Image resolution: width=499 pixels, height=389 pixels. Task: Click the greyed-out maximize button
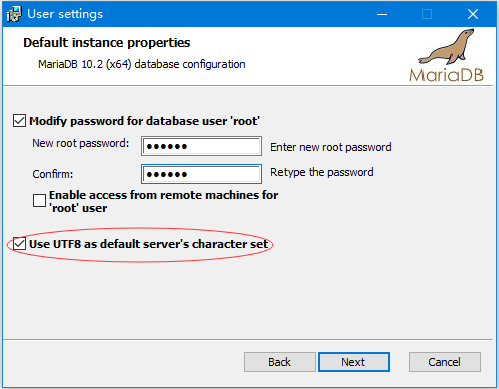tap(427, 14)
